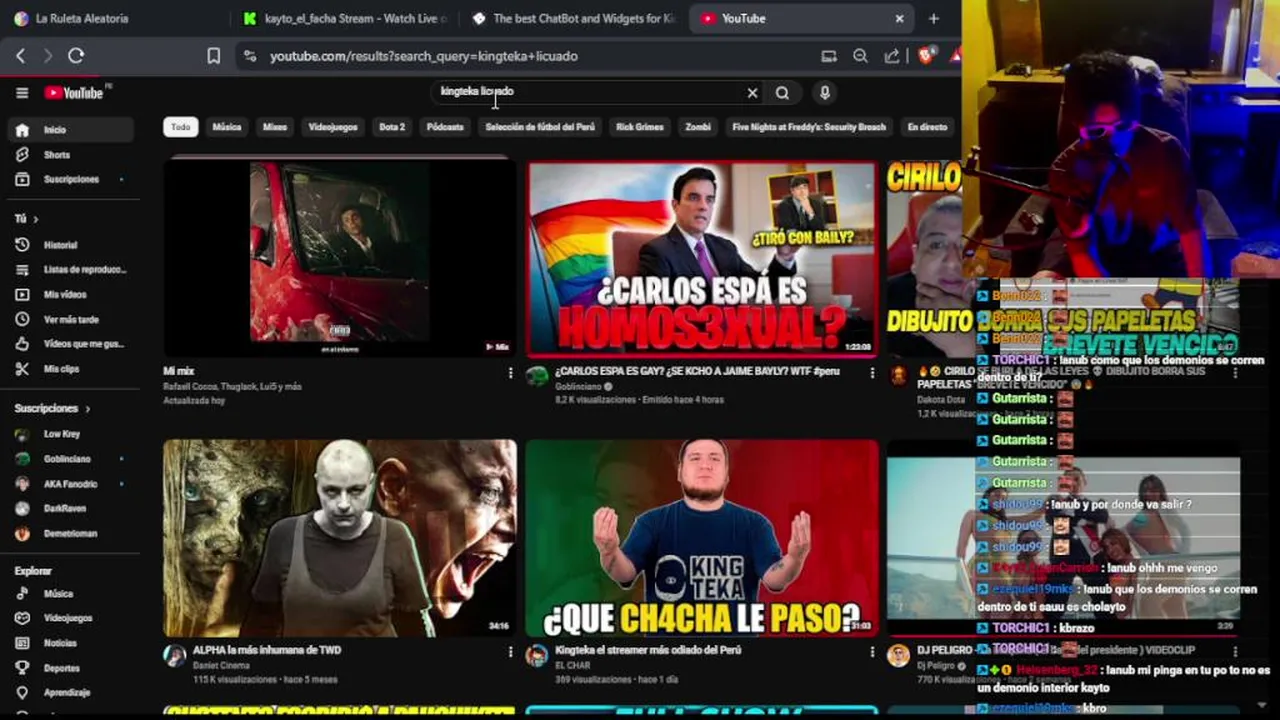Click the share icon in address bar
This screenshot has width=1280, height=720.
point(891,56)
